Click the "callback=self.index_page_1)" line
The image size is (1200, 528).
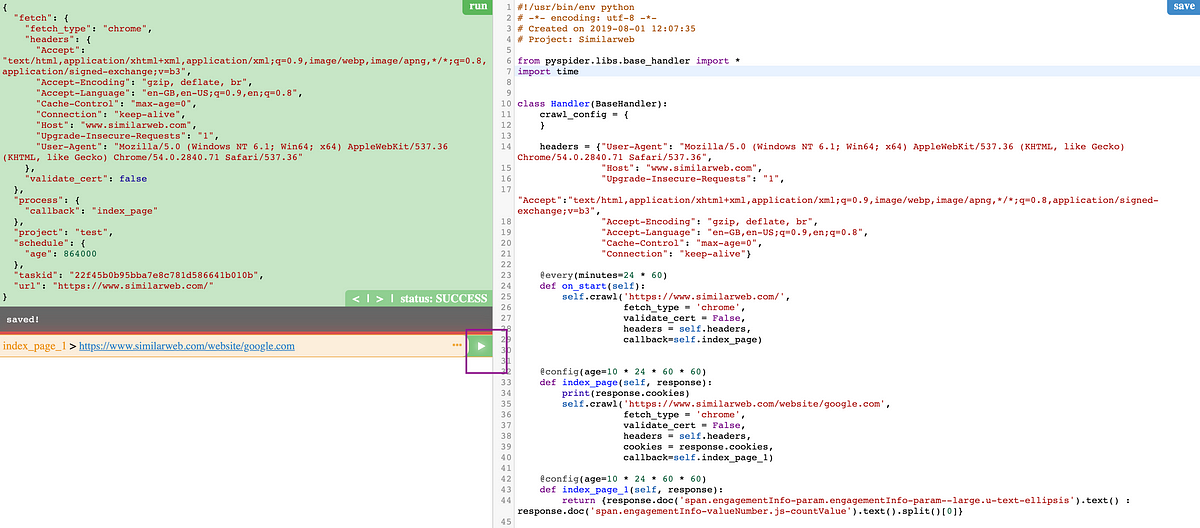(698, 457)
